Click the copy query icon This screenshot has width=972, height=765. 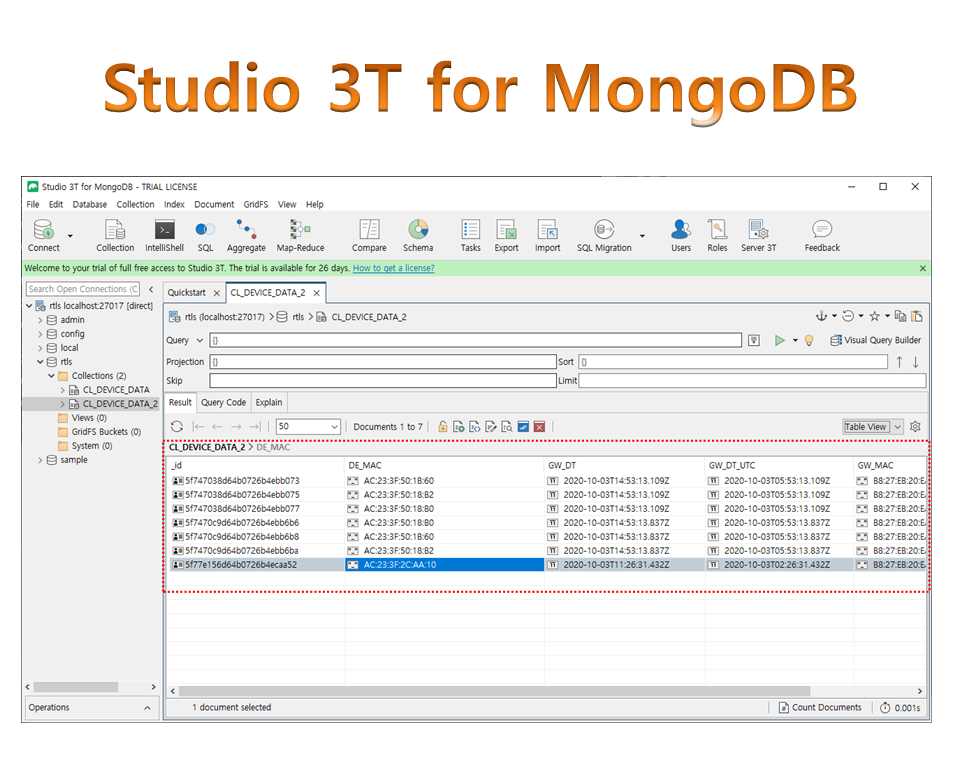tap(901, 316)
